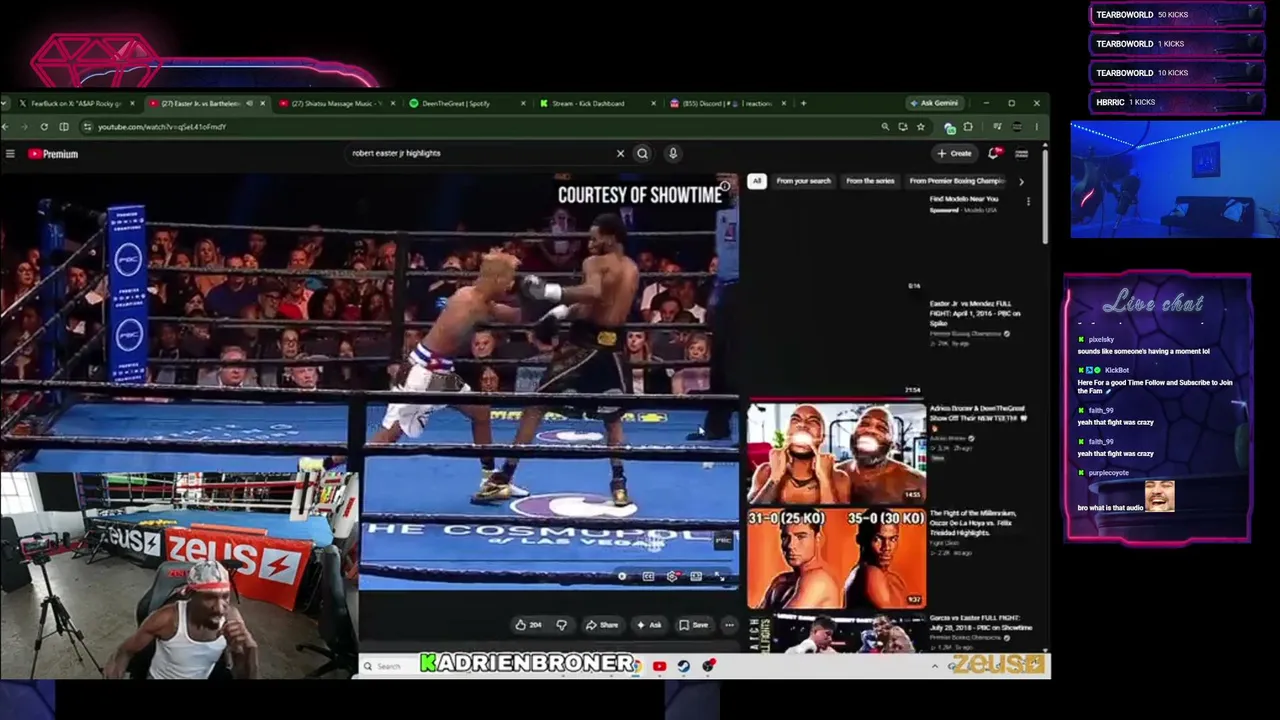Open The Fight of the Millennium video title
This screenshot has width=1280, height=720.
tap(974, 523)
